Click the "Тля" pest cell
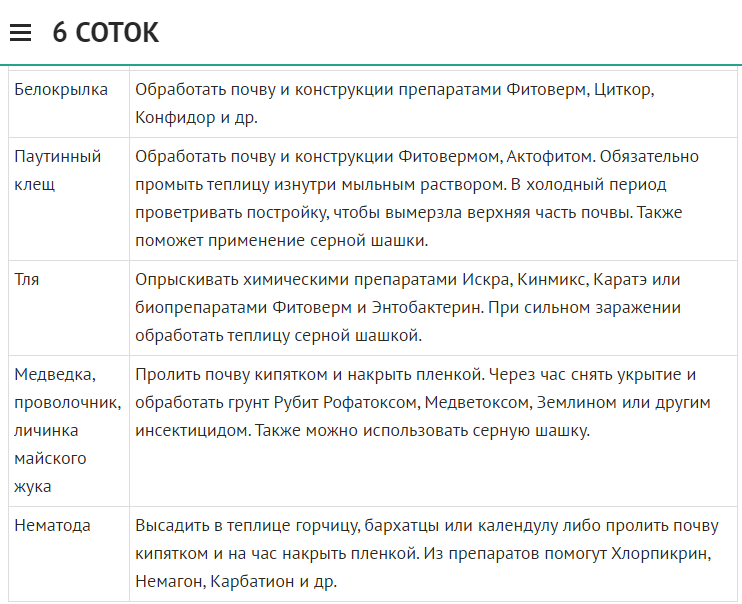This screenshot has height=604, width=742. [25, 279]
